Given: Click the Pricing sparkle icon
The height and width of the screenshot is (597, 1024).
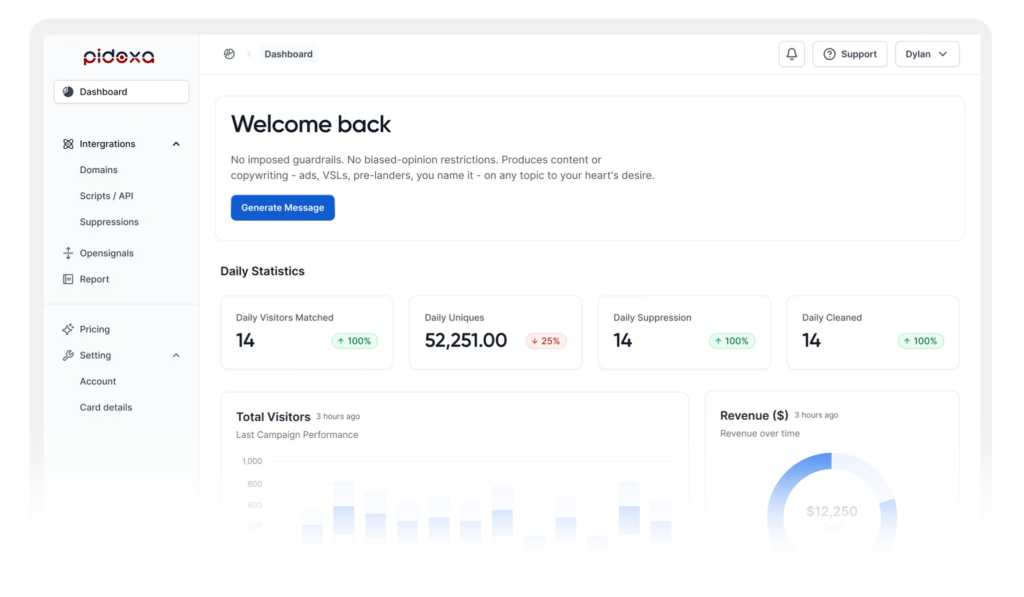Looking at the screenshot, I should 68,329.
